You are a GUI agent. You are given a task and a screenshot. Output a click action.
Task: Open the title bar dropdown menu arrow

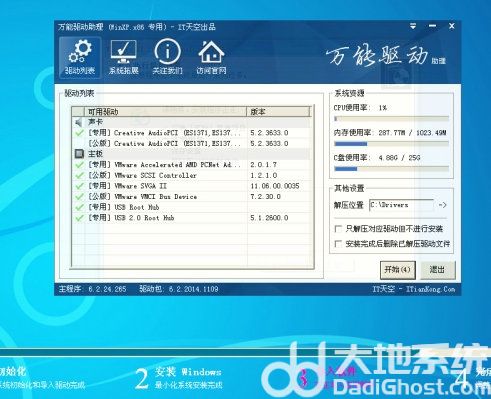coord(413,26)
